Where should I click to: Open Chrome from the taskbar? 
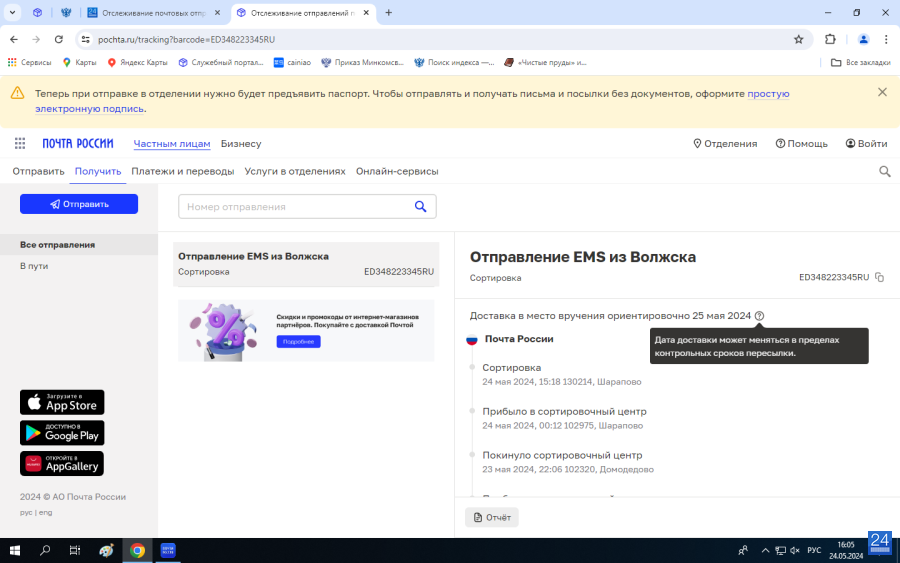tap(137, 550)
